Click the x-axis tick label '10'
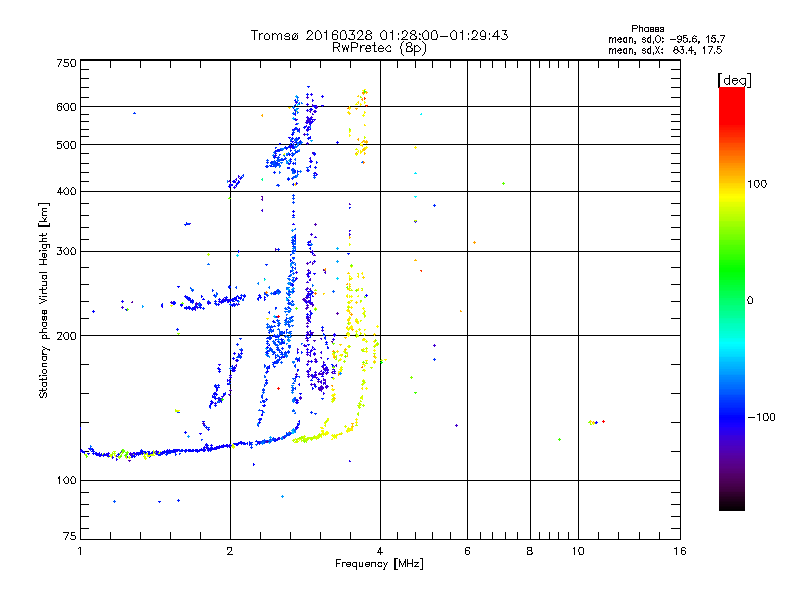Screen dimensions: 800x600 [x=578, y=551]
